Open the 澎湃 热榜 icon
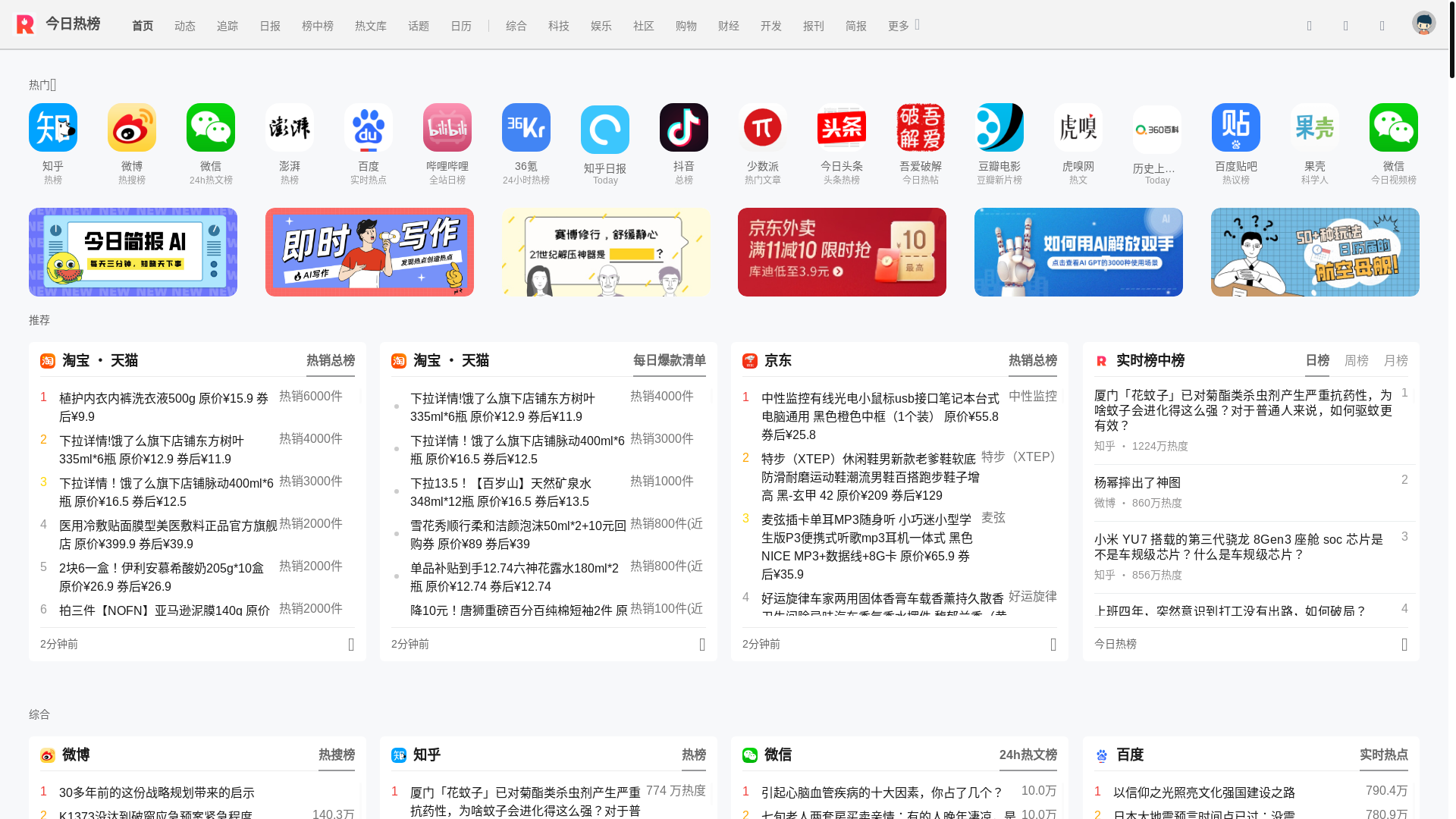1456x819 pixels. tap(290, 127)
